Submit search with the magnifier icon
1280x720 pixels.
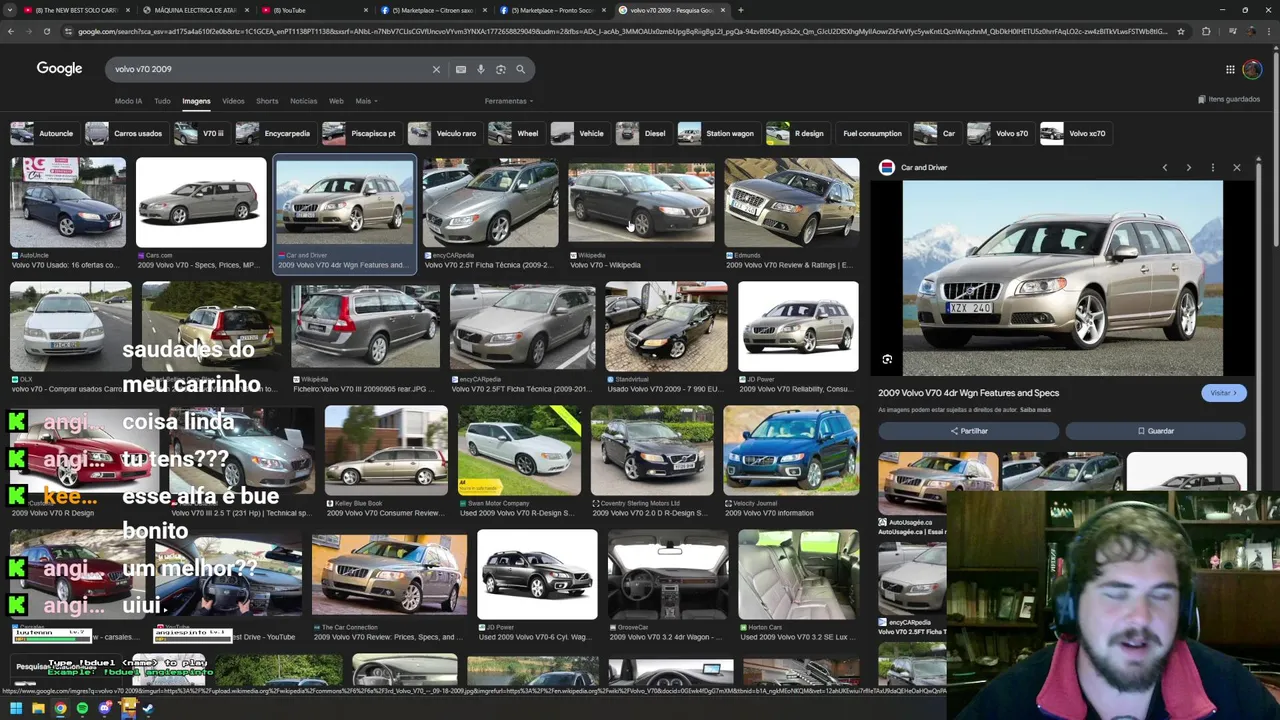coord(520,69)
